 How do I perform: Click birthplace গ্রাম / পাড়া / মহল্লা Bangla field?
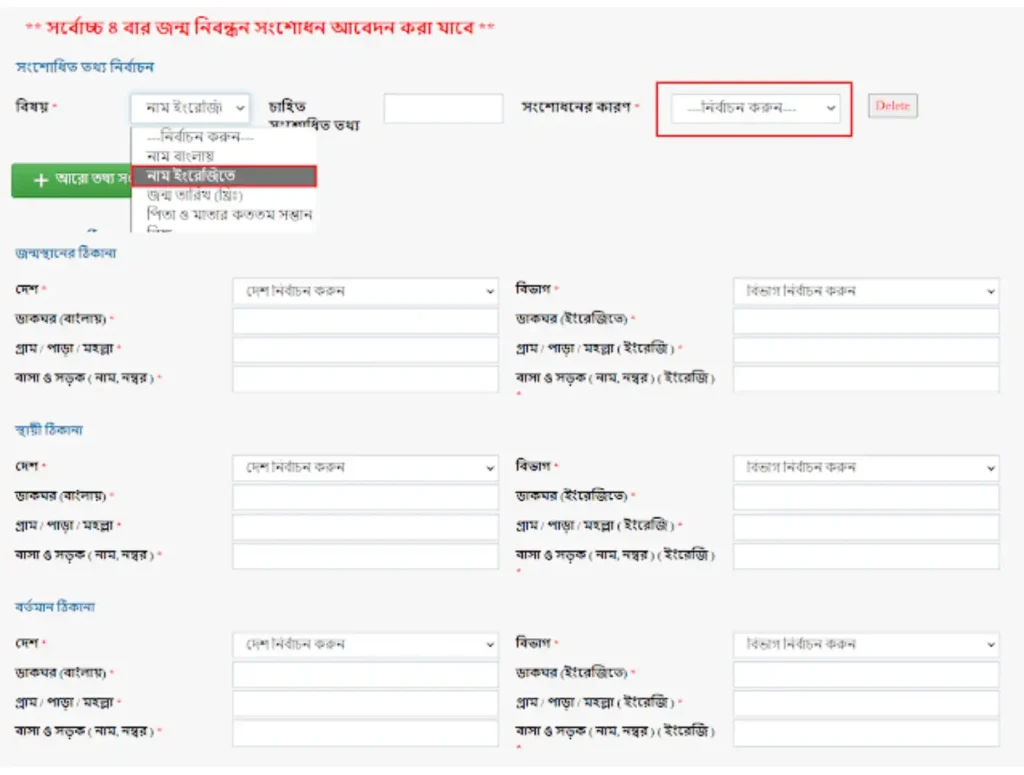point(366,350)
